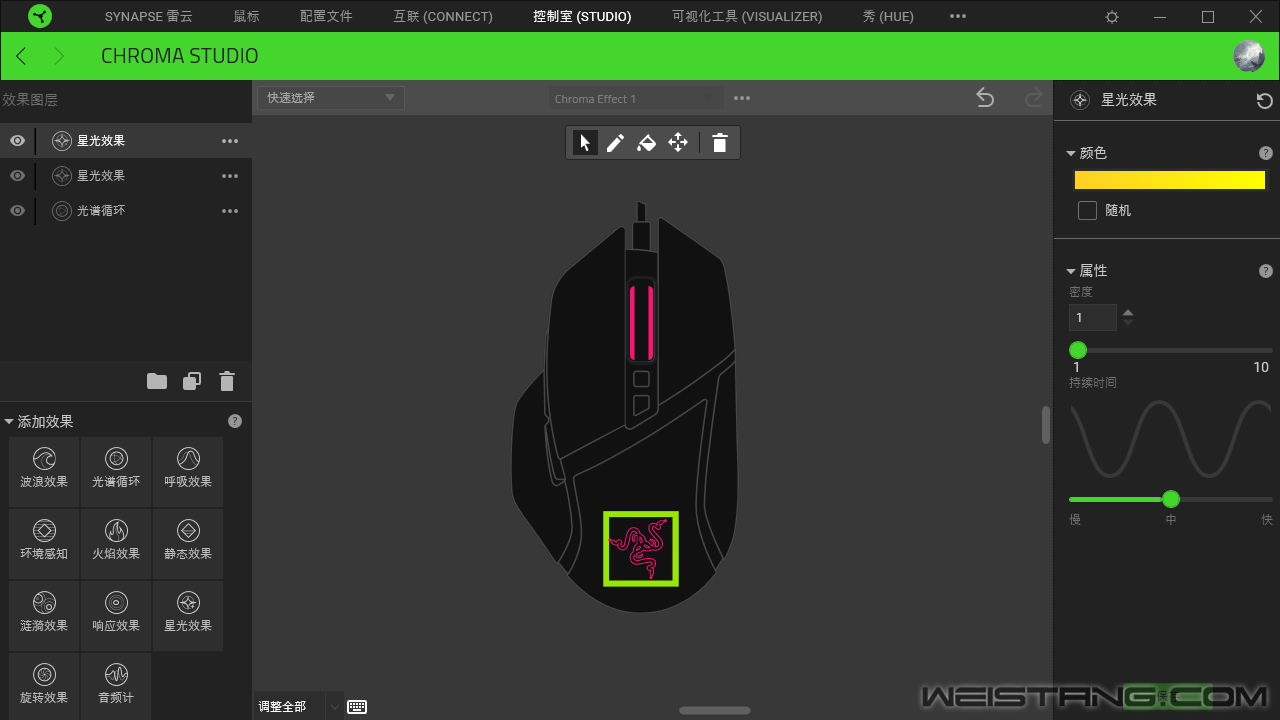This screenshot has width=1280, height=720.
Task: Add the 音频计 effect
Action: [x=116, y=686]
